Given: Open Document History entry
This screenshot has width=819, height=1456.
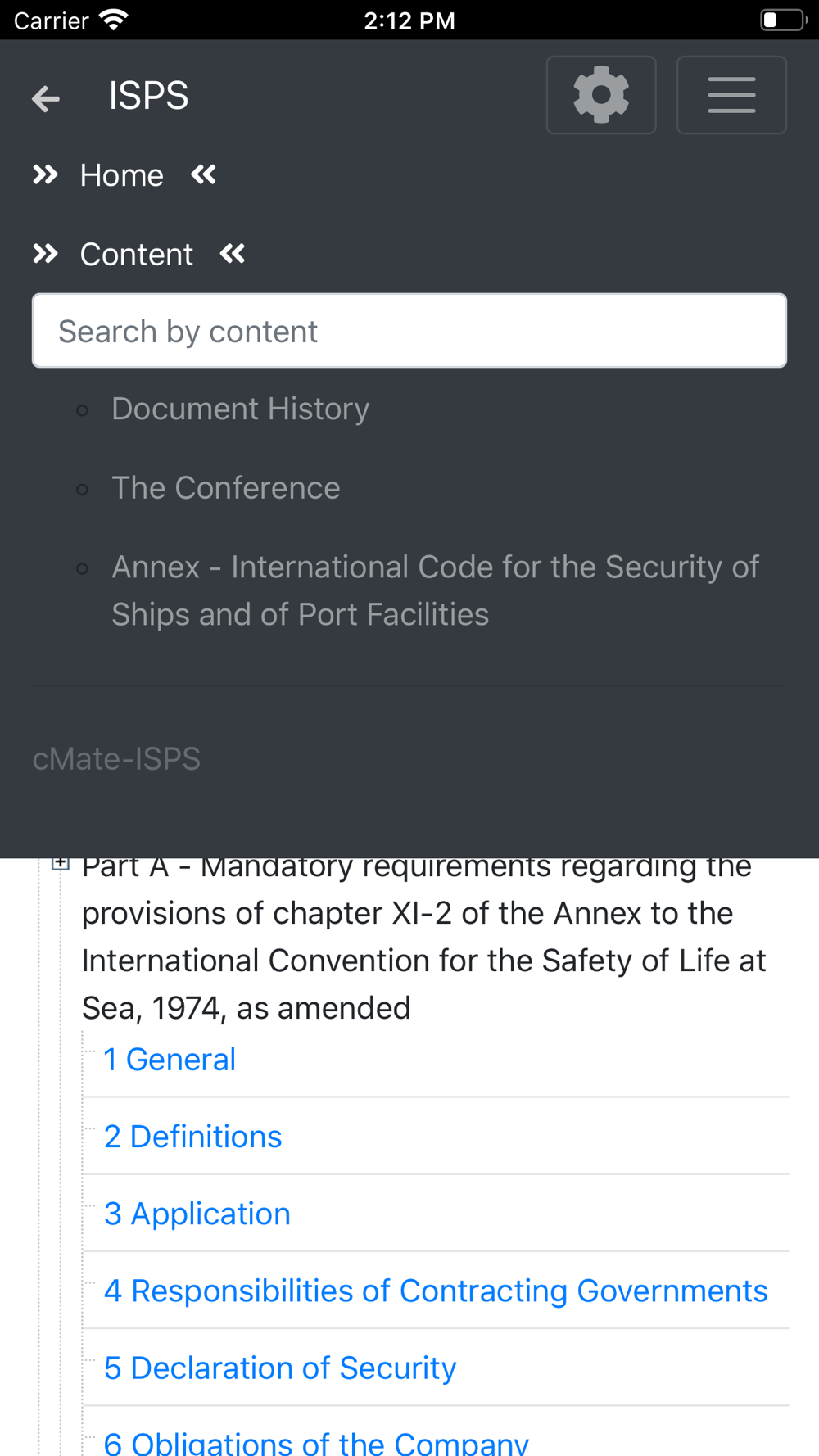Looking at the screenshot, I should click(240, 409).
